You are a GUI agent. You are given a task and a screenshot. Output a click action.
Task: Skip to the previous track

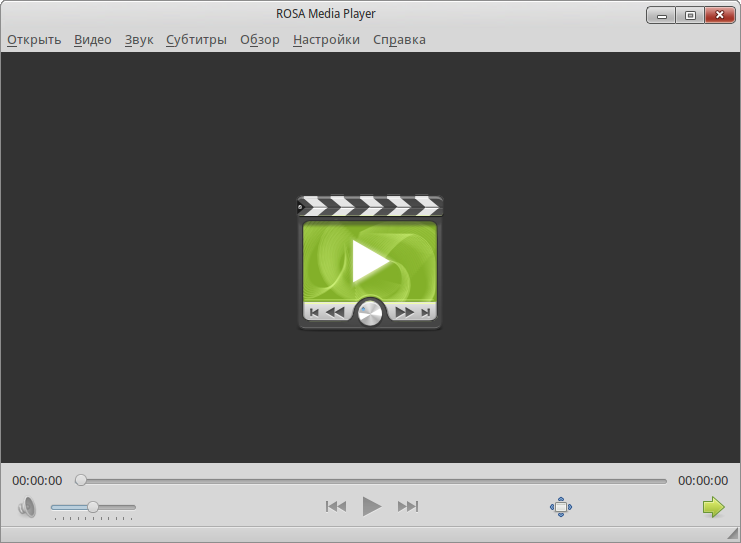click(336, 507)
